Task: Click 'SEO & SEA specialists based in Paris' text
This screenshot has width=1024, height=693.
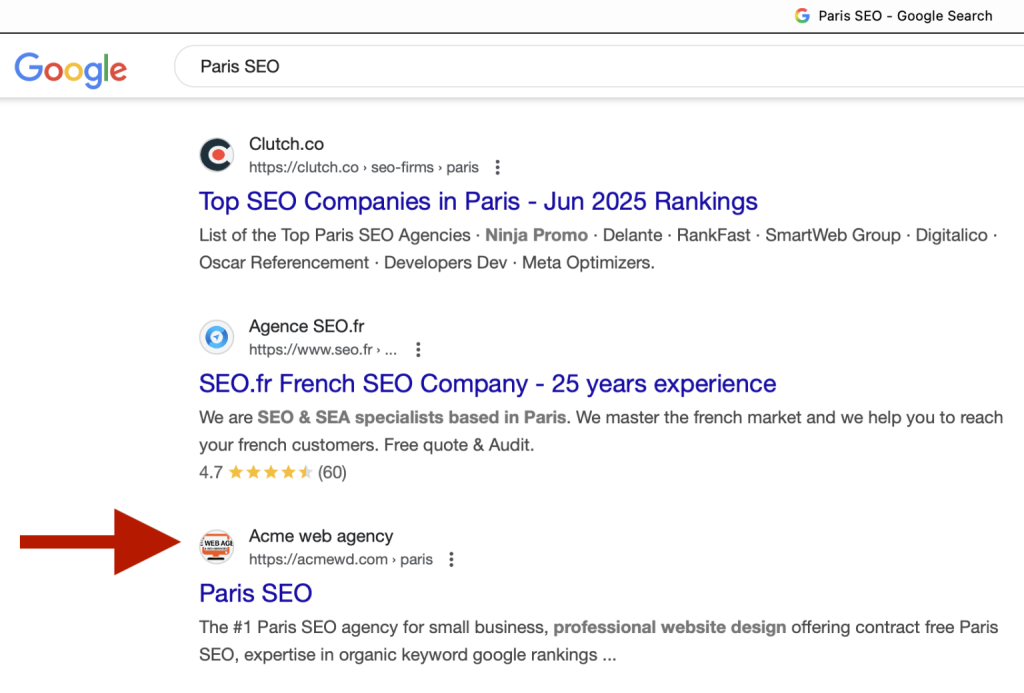Action: coord(411,417)
